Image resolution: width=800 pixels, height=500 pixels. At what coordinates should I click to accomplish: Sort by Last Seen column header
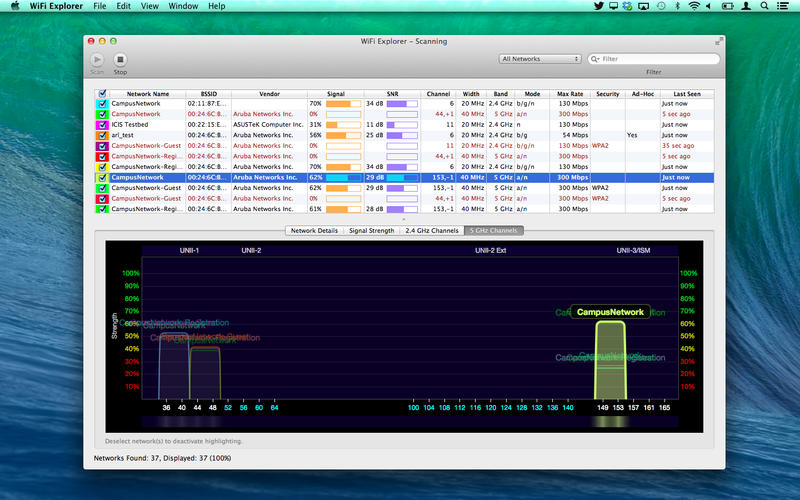[687, 94]
